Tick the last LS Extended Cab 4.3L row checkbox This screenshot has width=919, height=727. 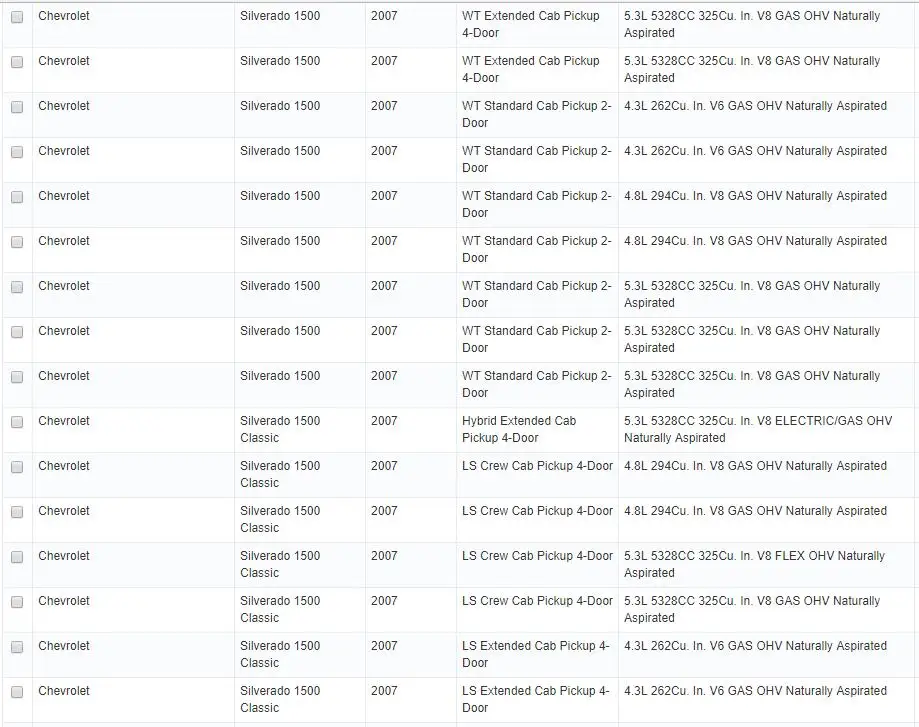(x=17, y=692)
